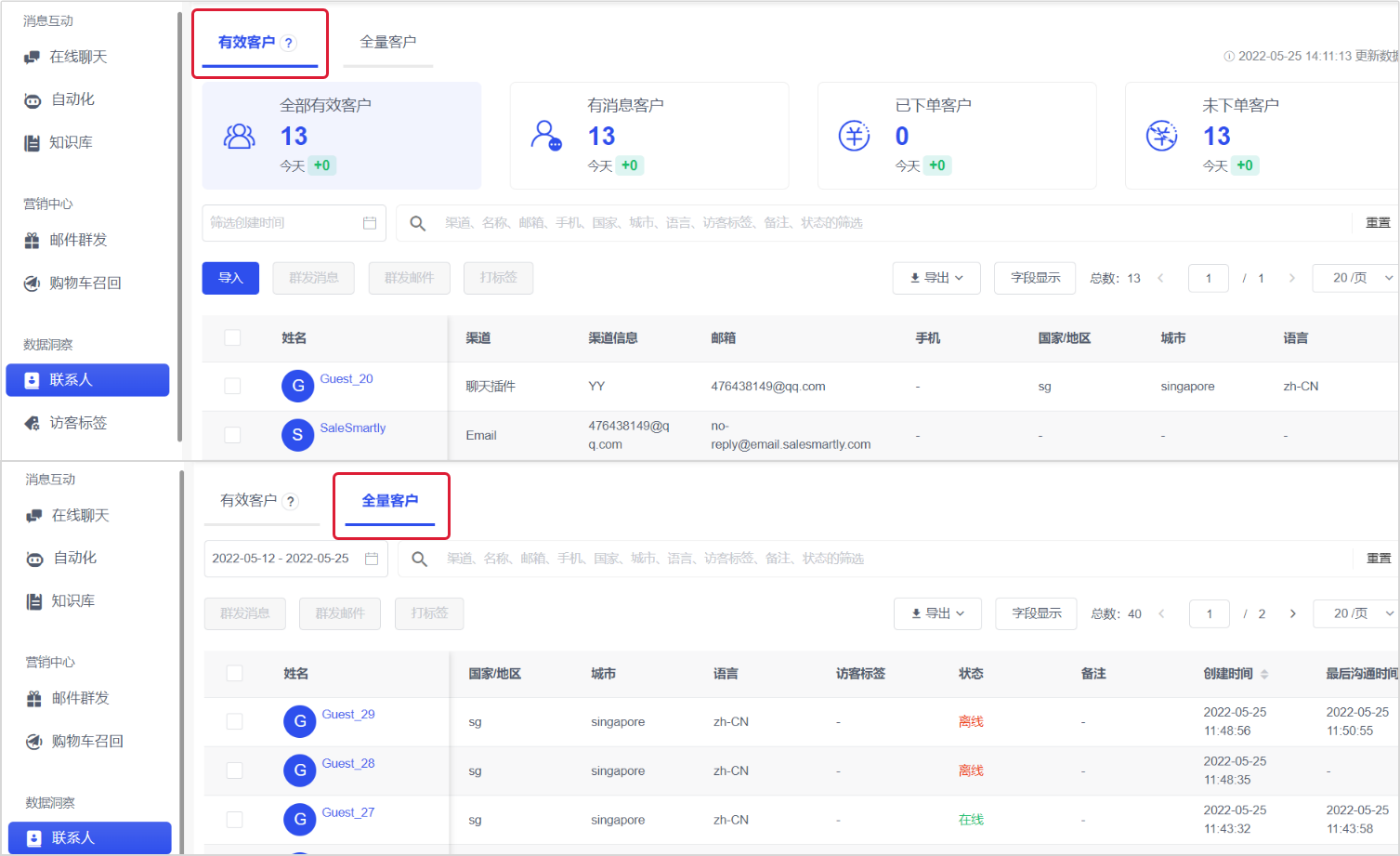Viewport: 1400px width, 856px height.
Task: Open the 导出 dropdown beside 总数 13
Action: click(936, 278)
